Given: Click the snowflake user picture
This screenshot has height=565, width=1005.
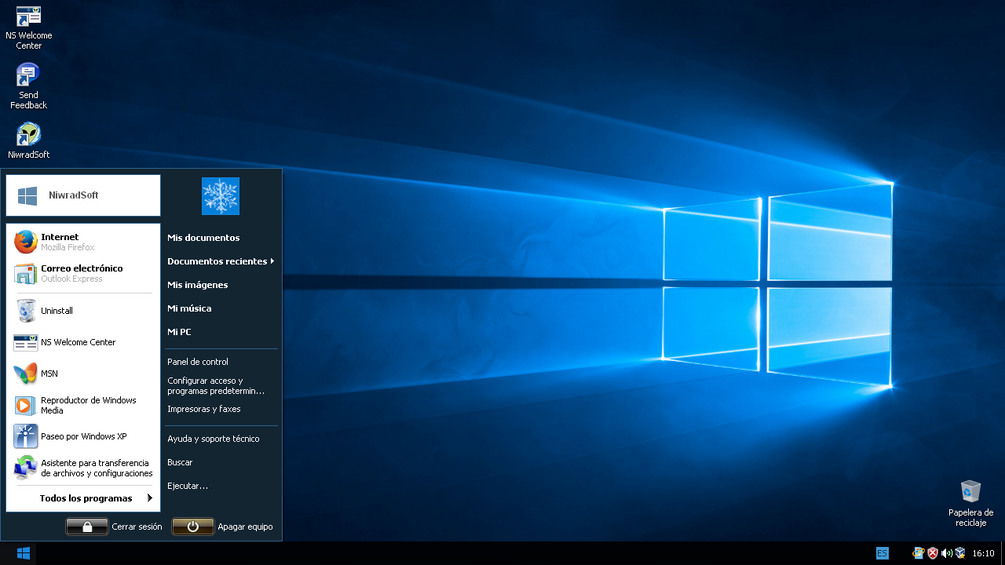Looking at the screenshot, I should 220,196.
